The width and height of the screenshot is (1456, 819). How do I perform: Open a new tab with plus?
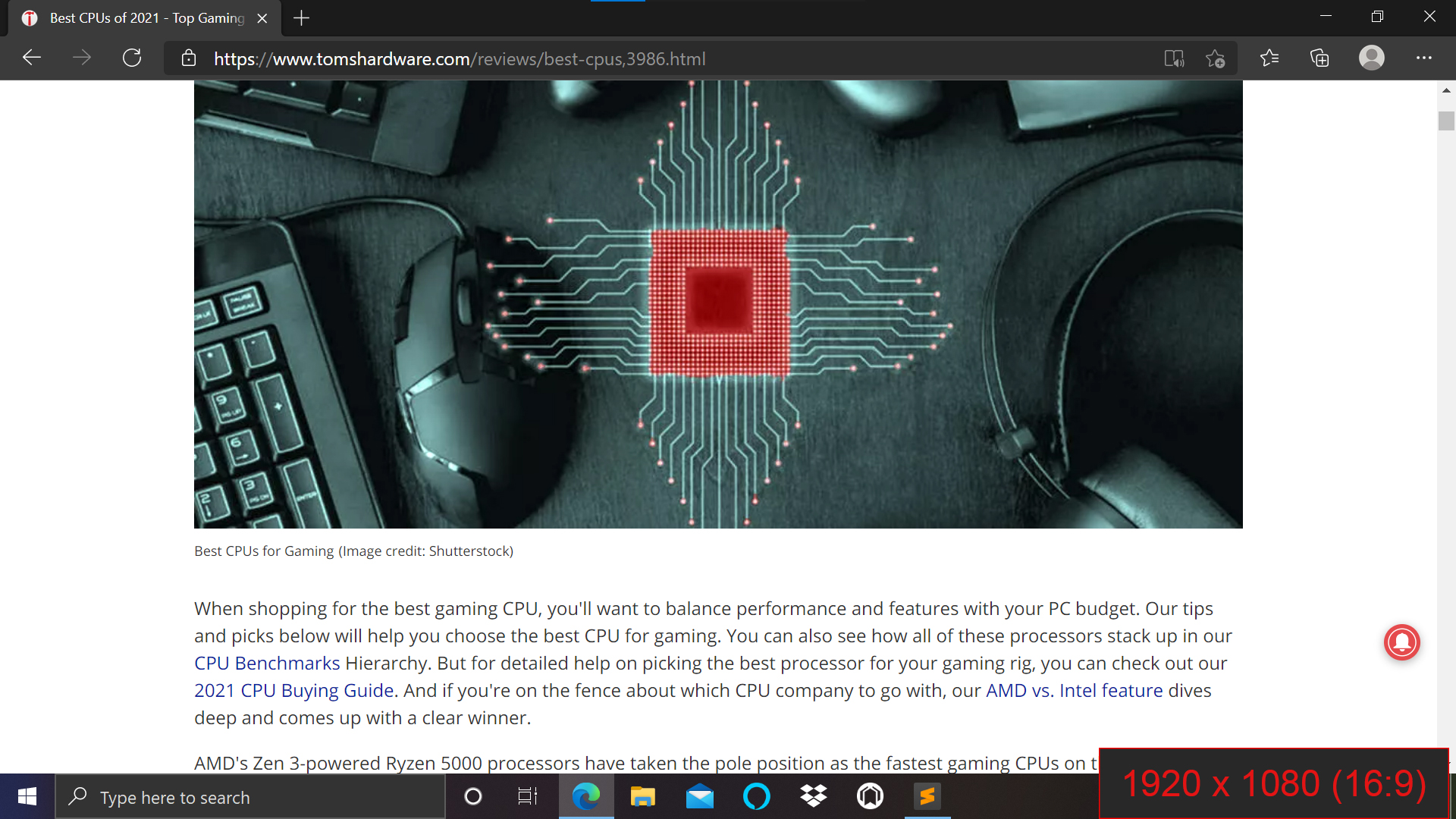(301, 18)
